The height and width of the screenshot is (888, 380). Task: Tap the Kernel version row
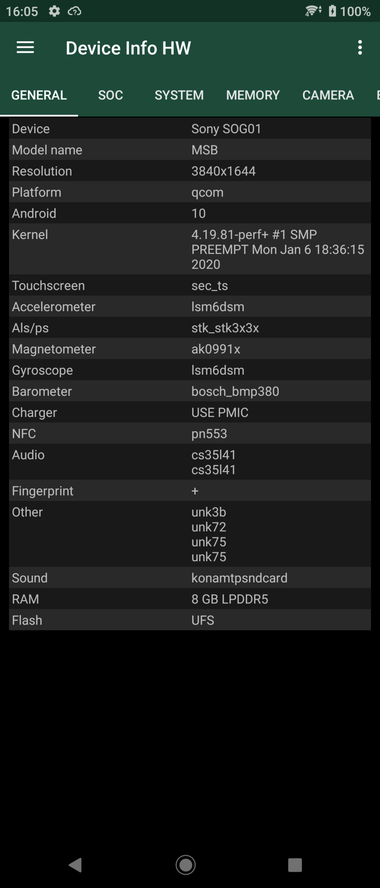(x=190, y=249)
